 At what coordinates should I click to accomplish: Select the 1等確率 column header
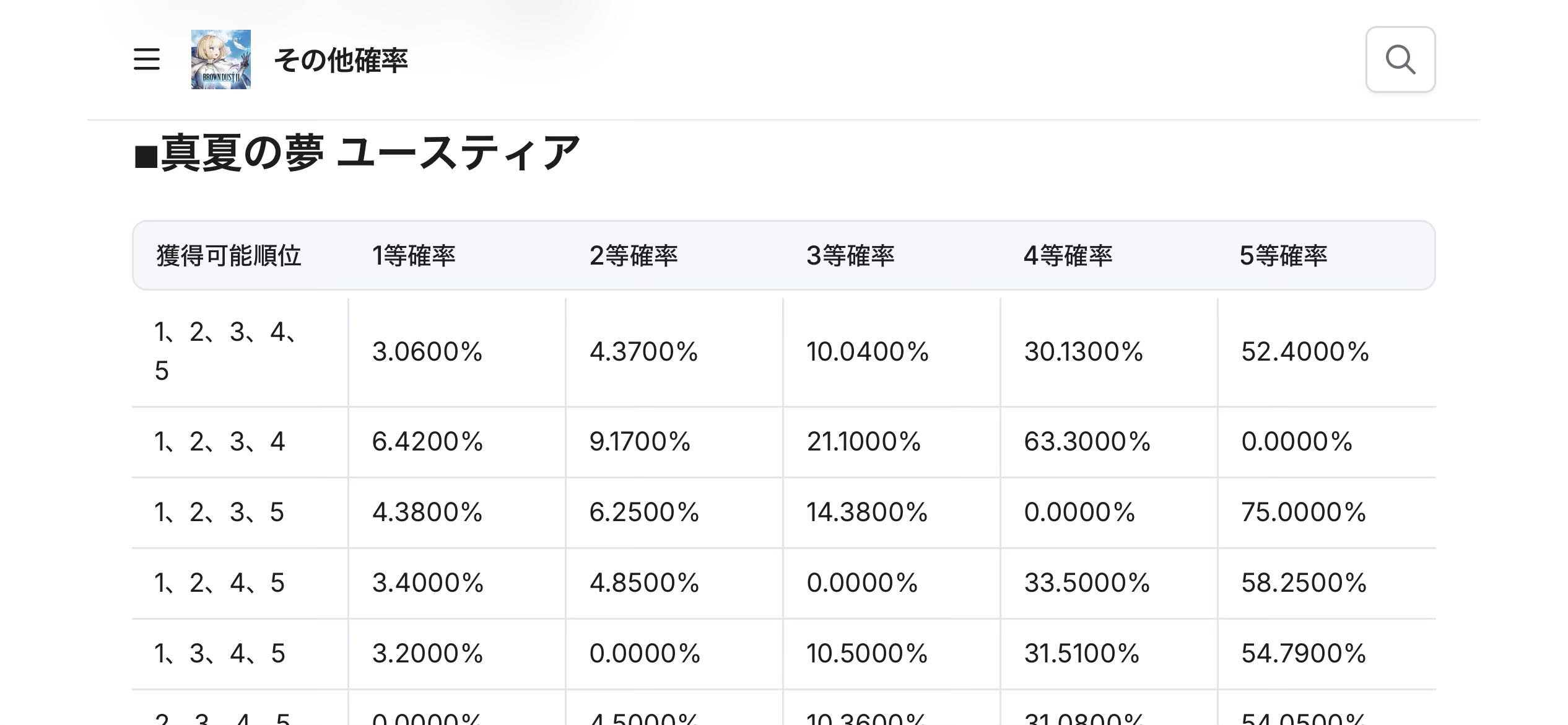414,256
